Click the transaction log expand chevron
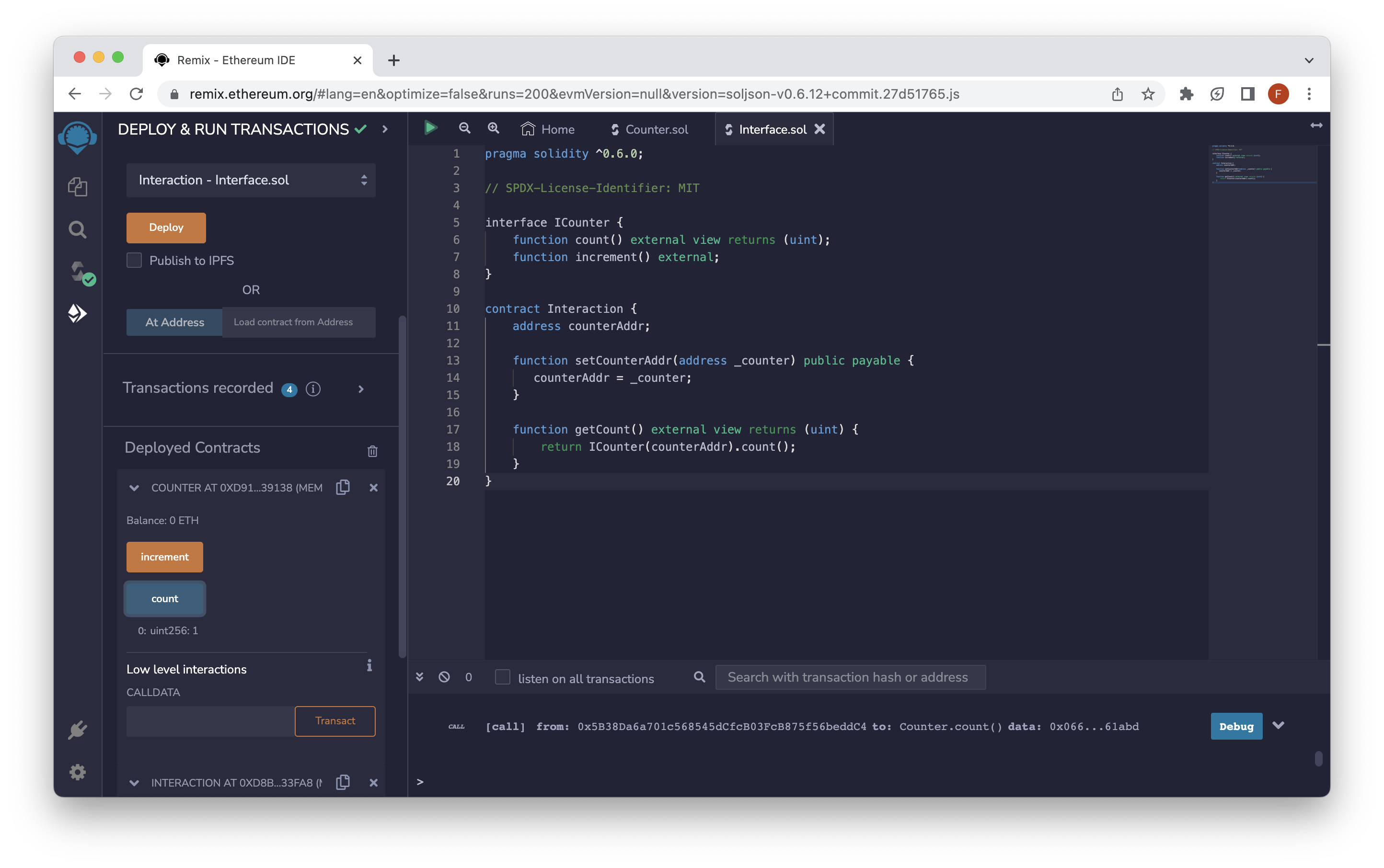 tap(1280, 725)
